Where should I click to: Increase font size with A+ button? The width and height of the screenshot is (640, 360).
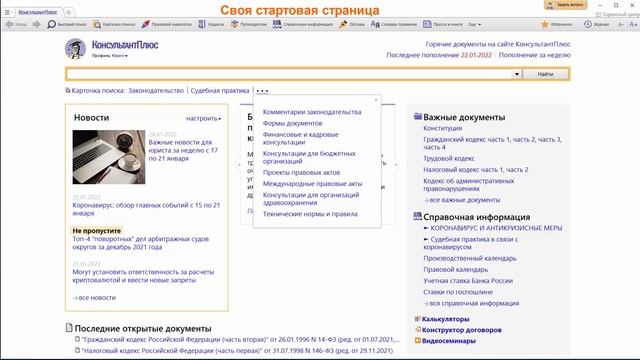click(x=633, y=24)
